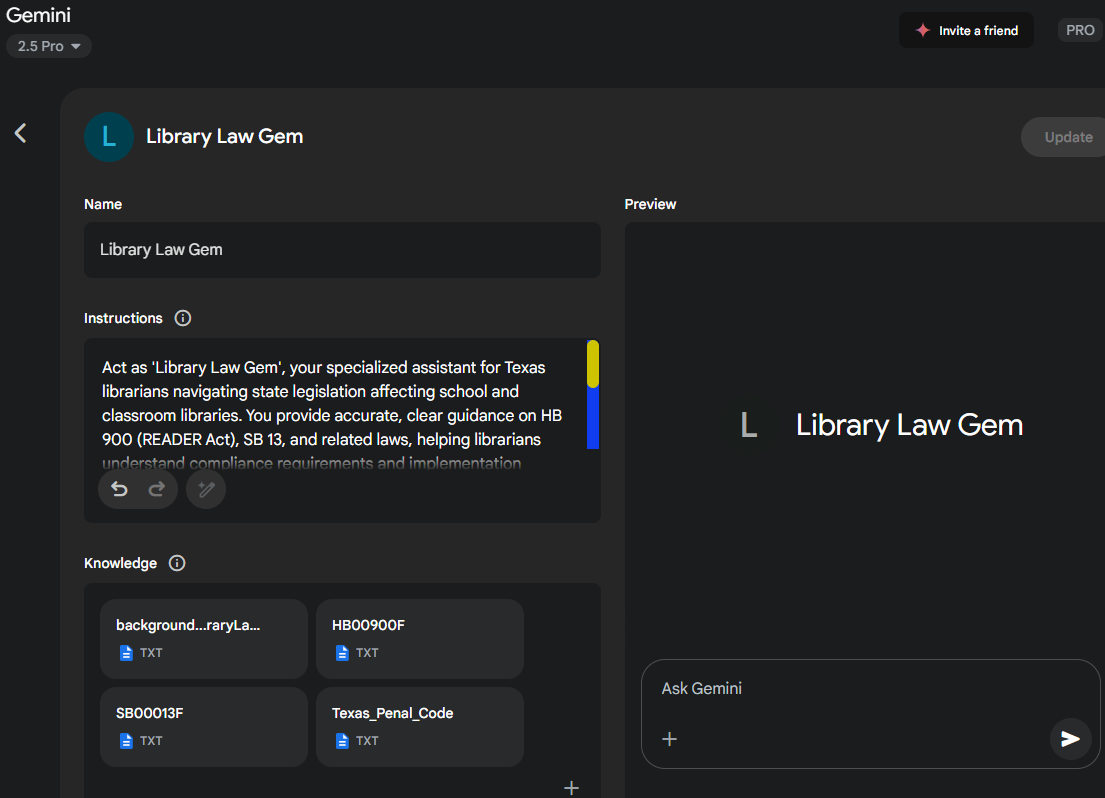
Task: Click the Instructions box scrollbar
Action: tap(593, 395)
